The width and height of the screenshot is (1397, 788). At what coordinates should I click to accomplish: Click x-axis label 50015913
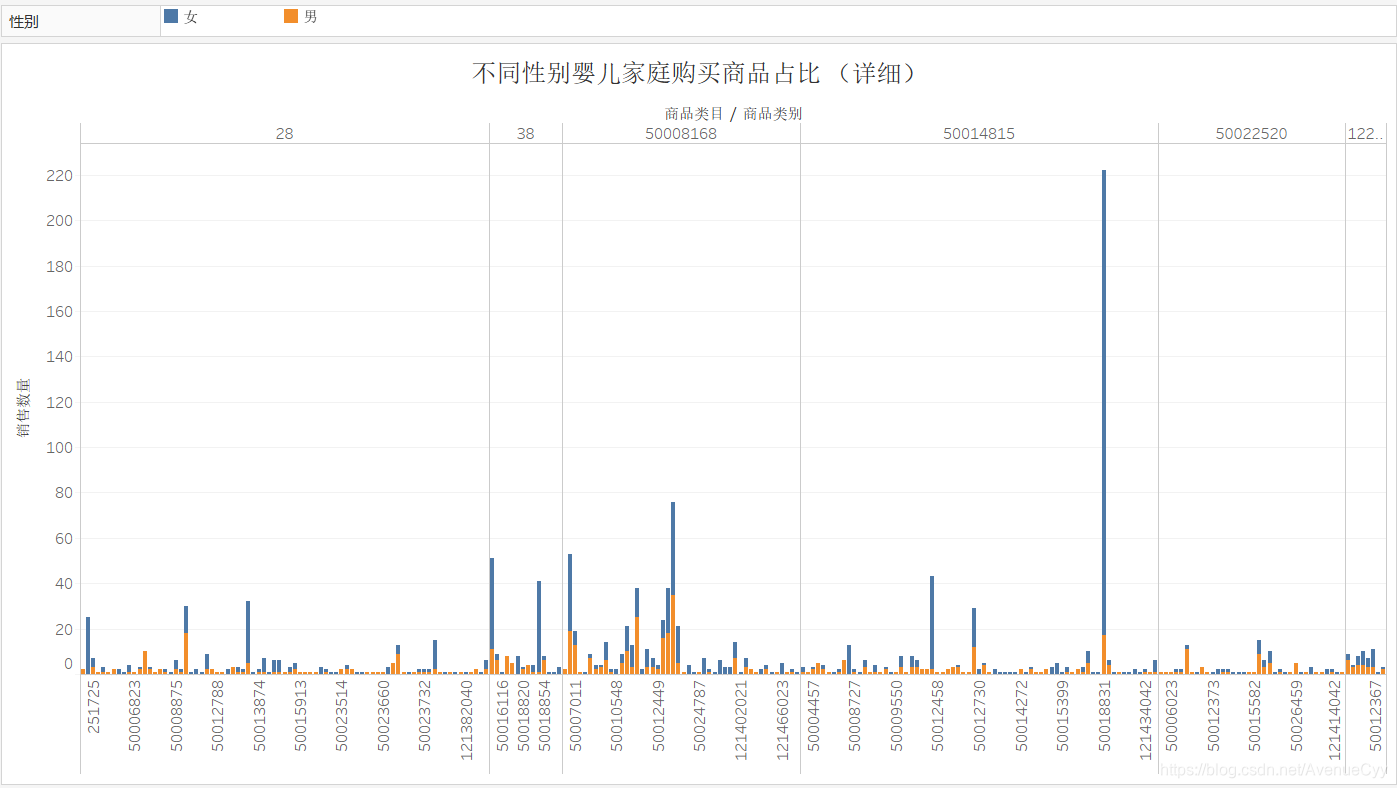301,716
